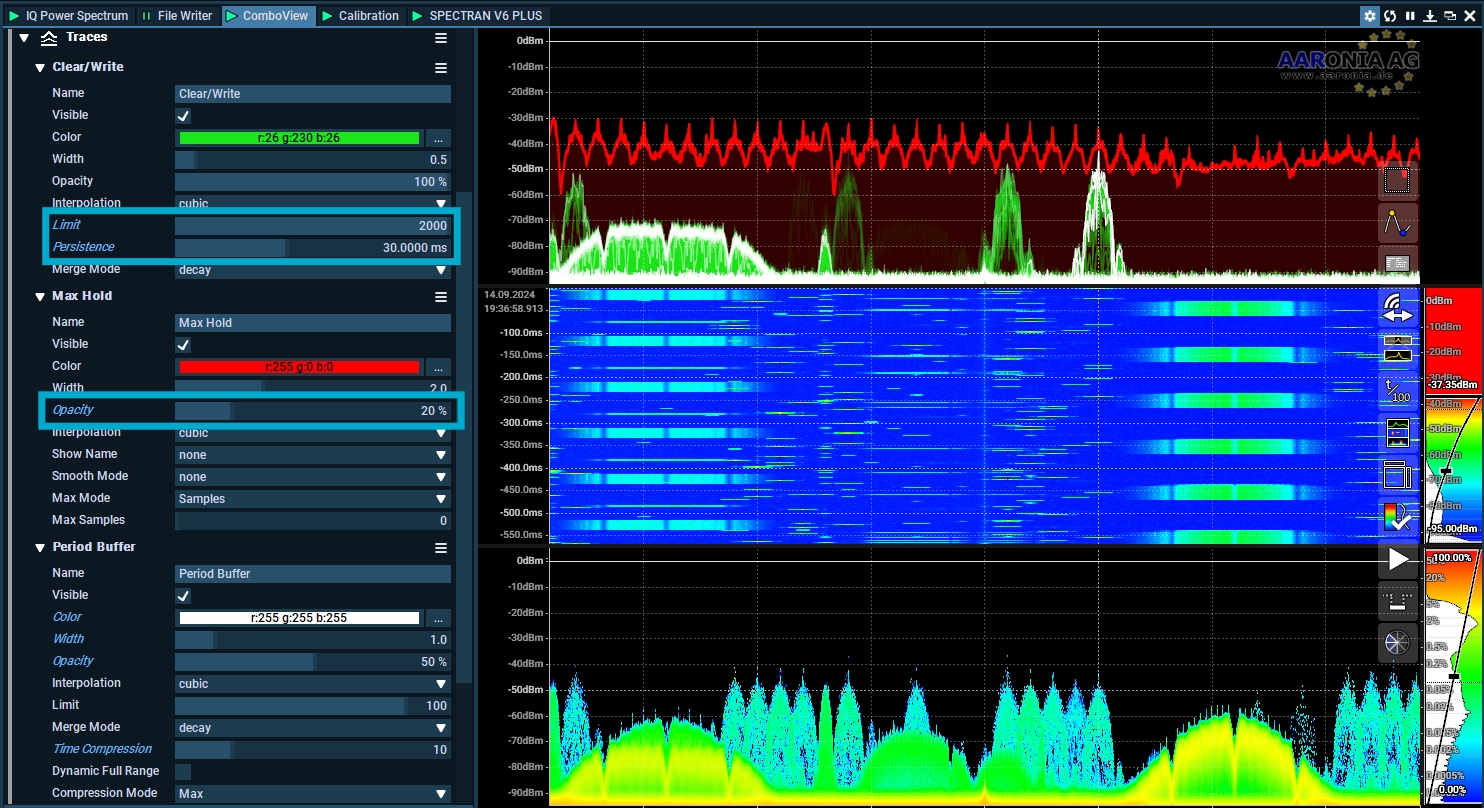Click the frequency span arrows icon
Viewport: 1484px width, 808px height.
point(1397,308)
